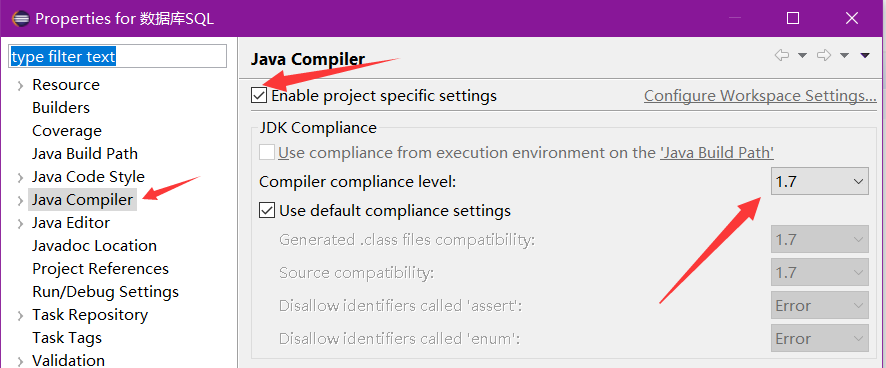Follow the 'Java Build Path' link
The image size is (886, 368).
716,153
